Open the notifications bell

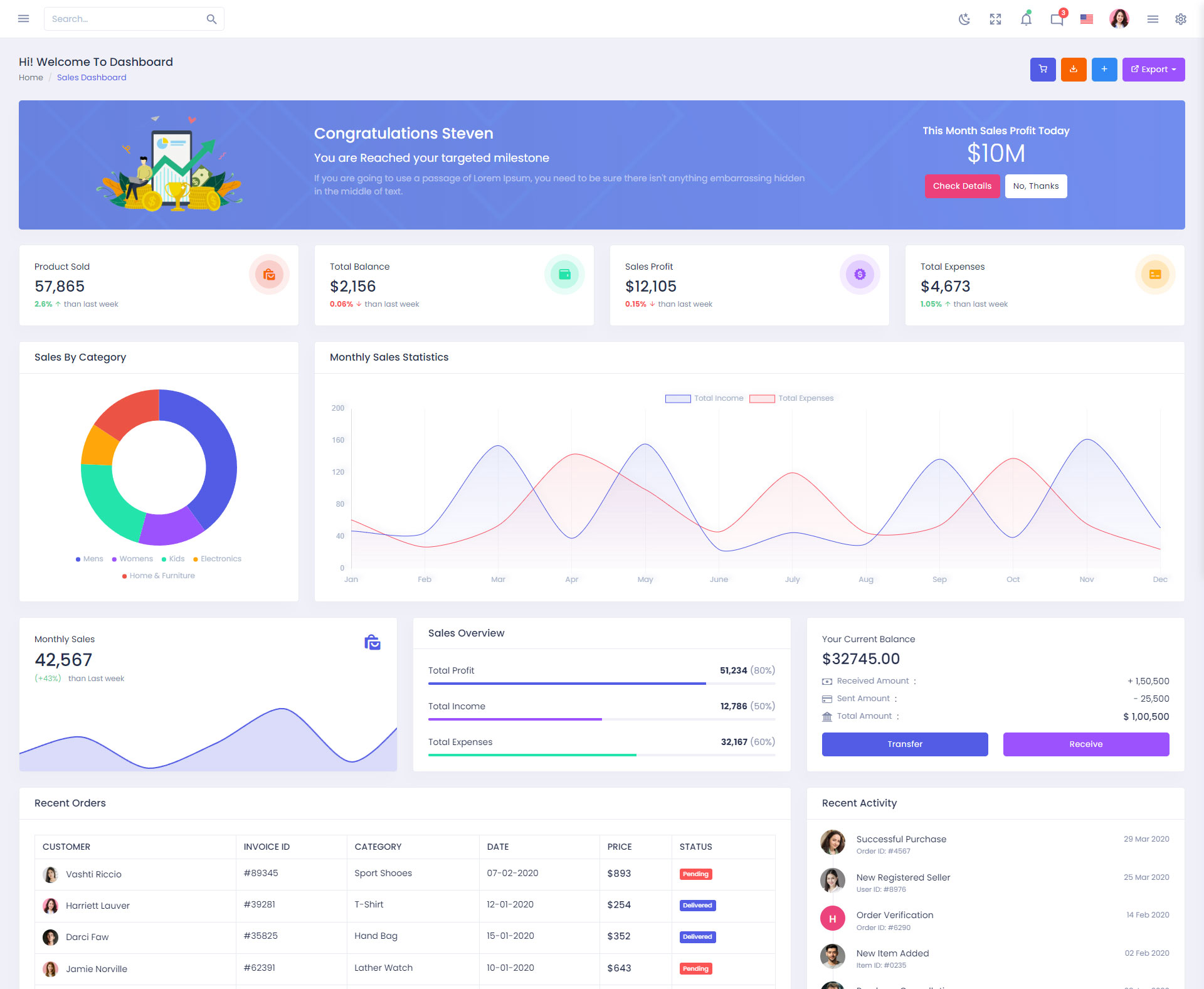(x=1026, y=19)
